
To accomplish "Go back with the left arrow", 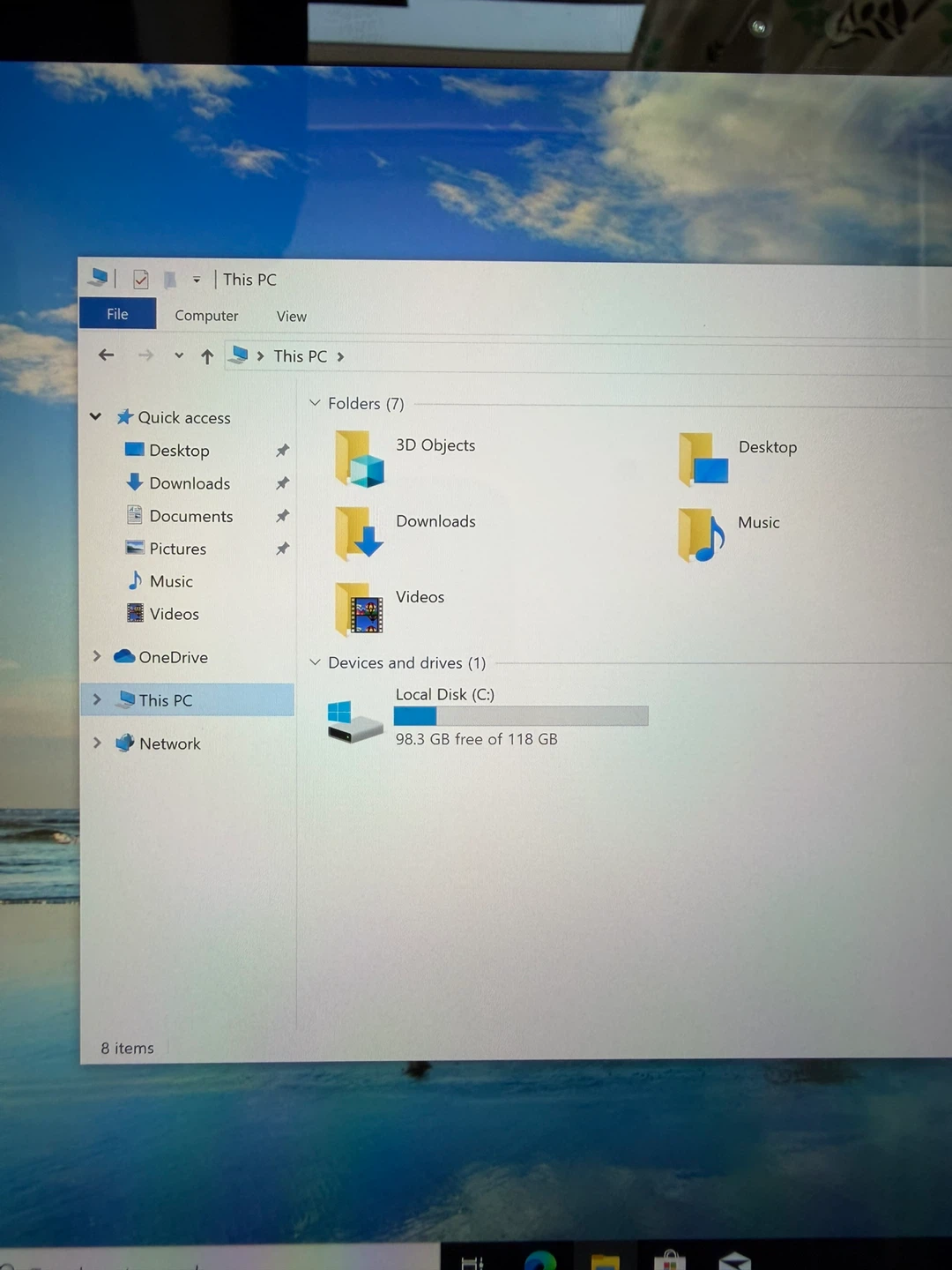I will pyautogui.click(x=107, y=355).
